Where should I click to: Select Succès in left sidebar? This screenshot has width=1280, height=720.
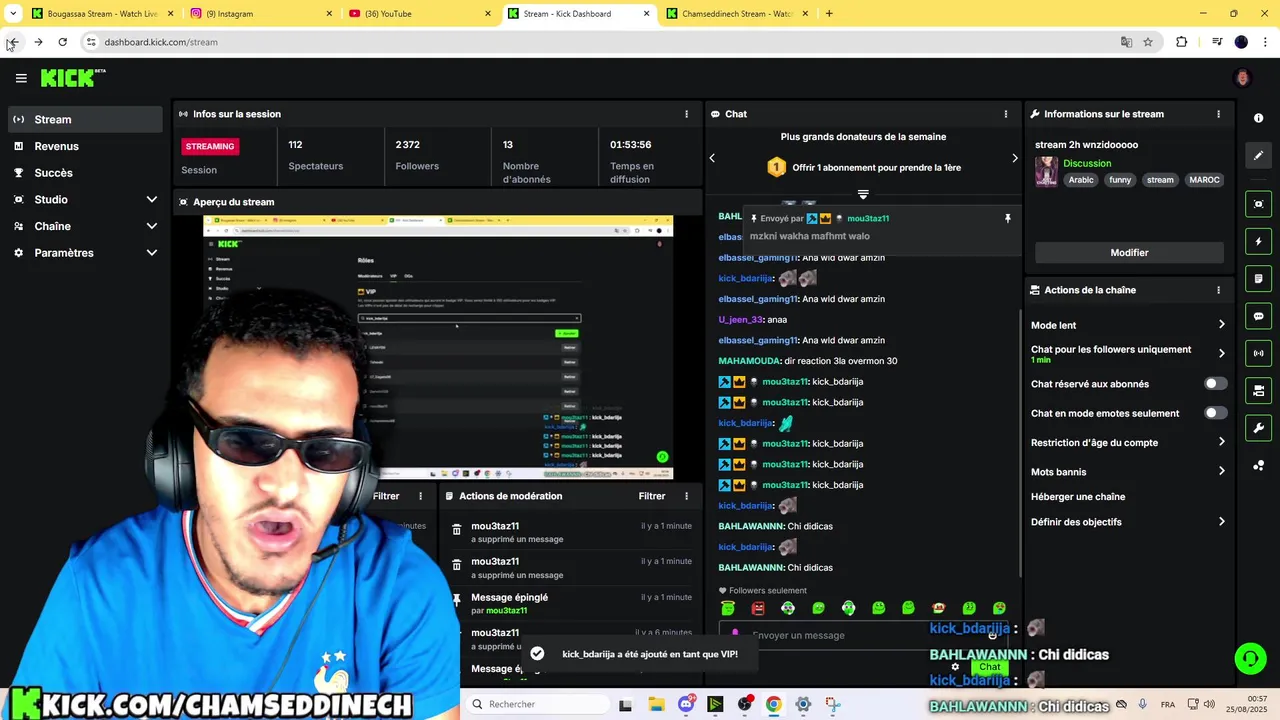(x=85, y=173)
